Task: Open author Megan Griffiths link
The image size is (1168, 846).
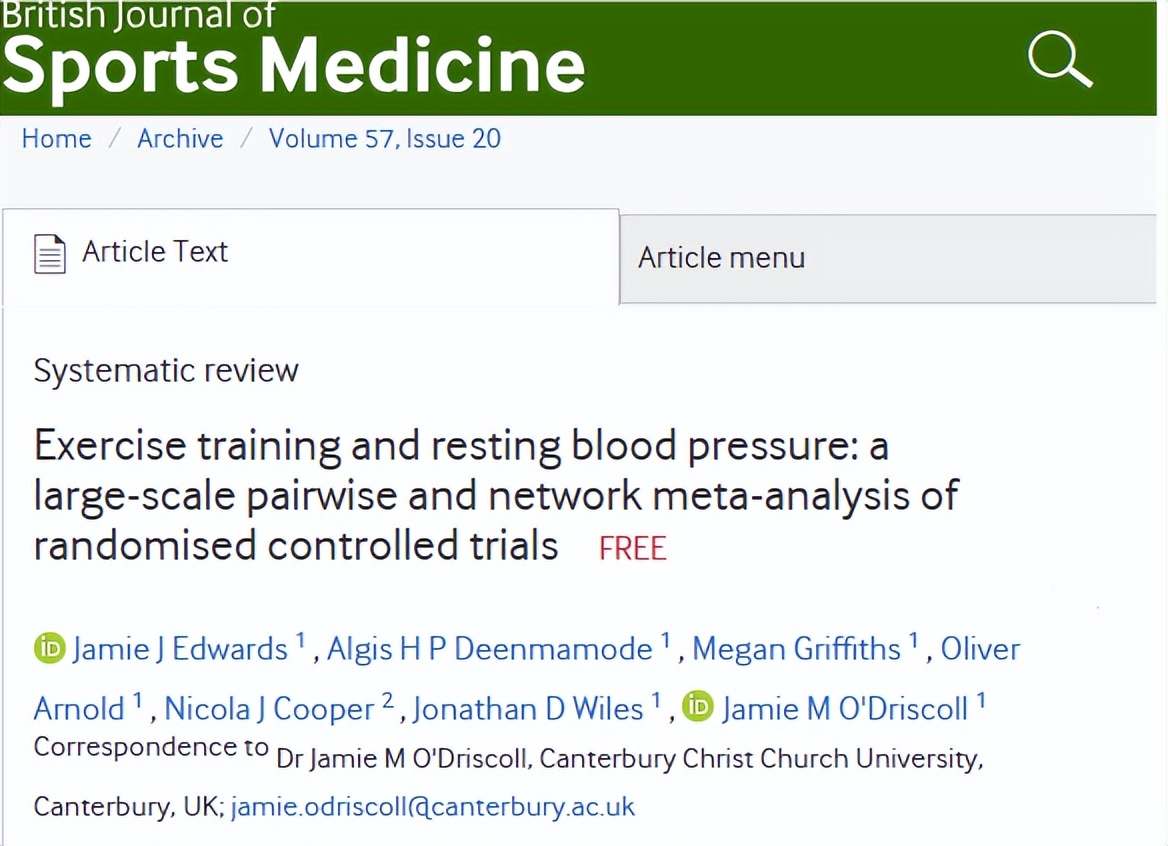Action: tap(796, 649)
